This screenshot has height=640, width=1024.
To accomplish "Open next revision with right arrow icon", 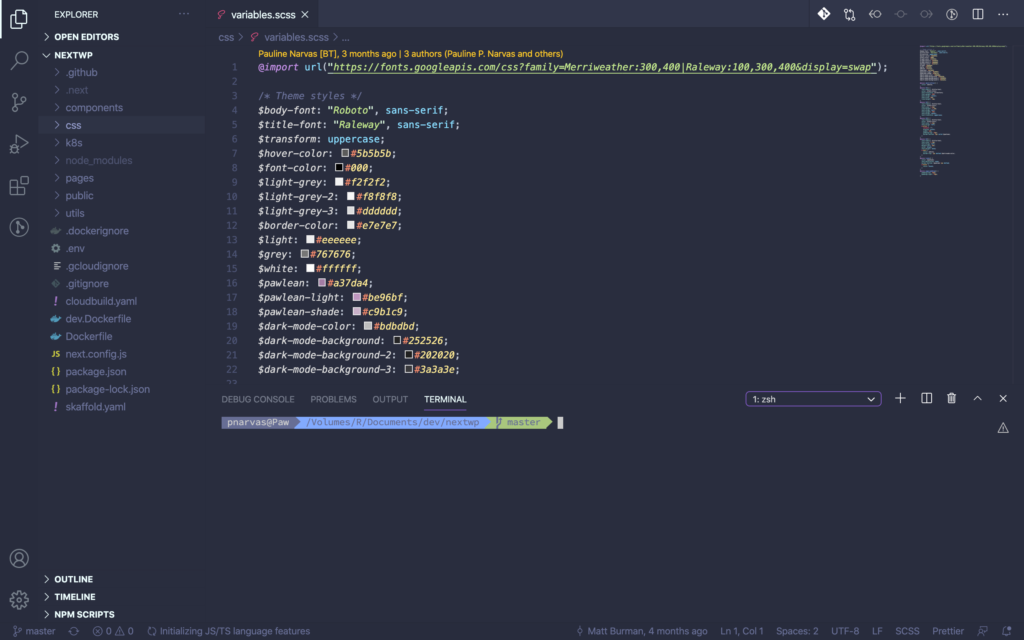I will click(x=926, y=14).
